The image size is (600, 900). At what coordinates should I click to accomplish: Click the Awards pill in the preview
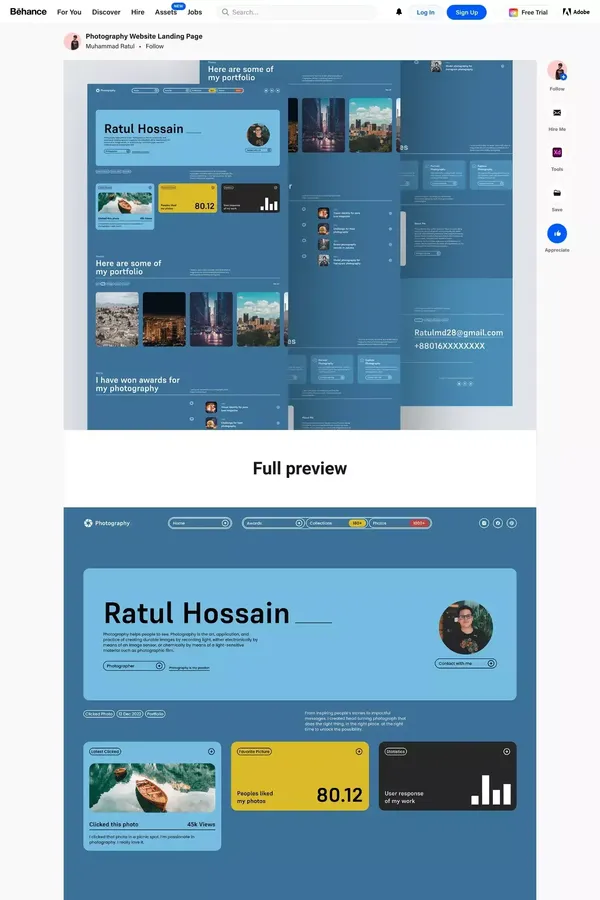click(273, 523)
